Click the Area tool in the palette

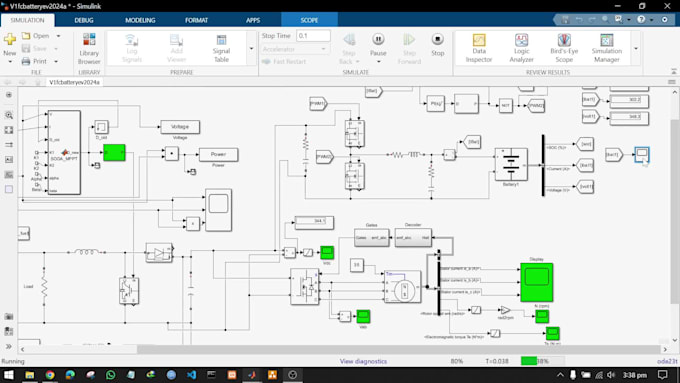pos(9,189)
